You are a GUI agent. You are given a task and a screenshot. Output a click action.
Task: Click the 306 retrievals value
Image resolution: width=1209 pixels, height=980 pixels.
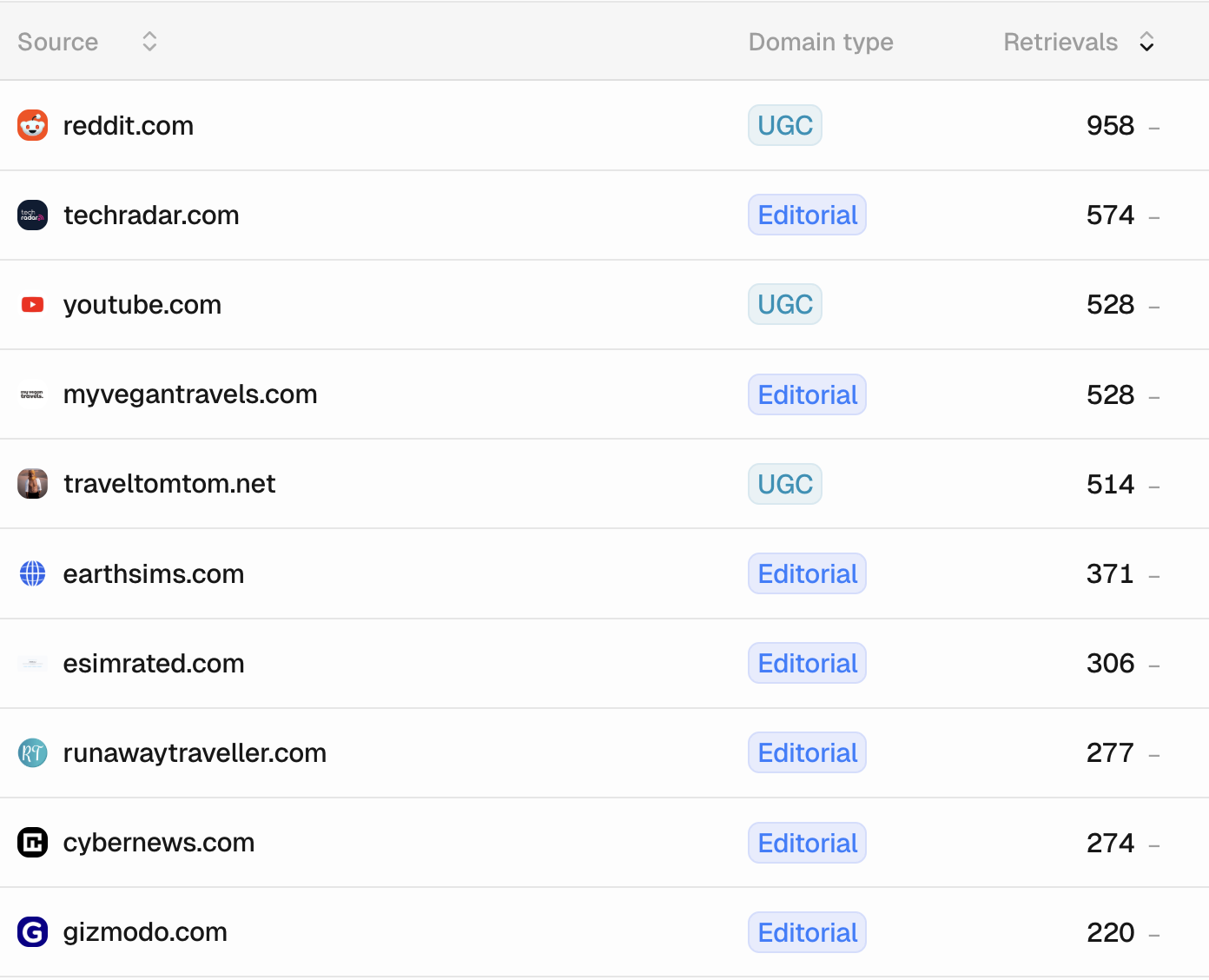[1110, 663]
